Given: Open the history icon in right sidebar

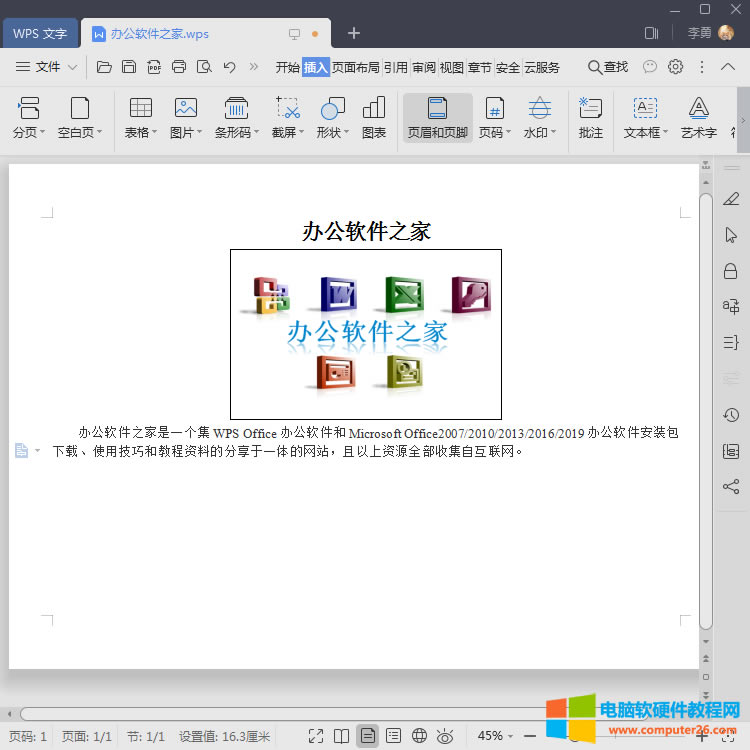Looking at the screenshot, I should point(731,415).
